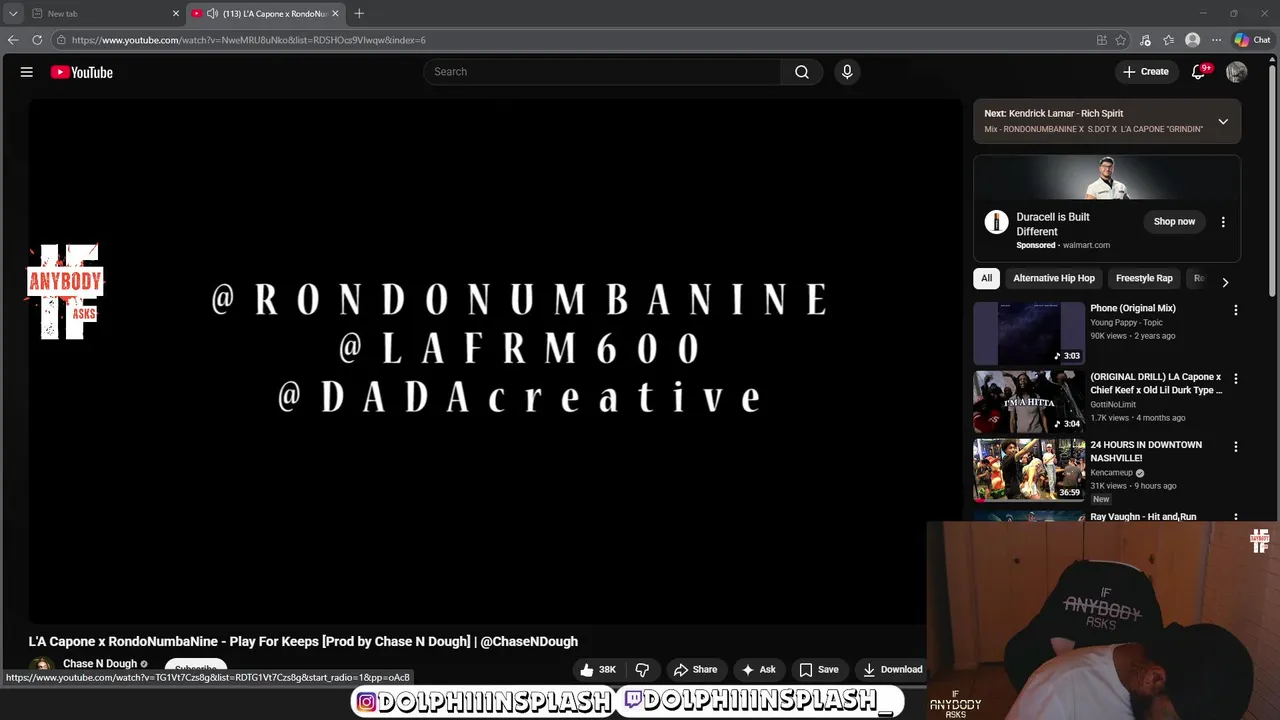Select Alternative Hip Hop chip

1054,279
